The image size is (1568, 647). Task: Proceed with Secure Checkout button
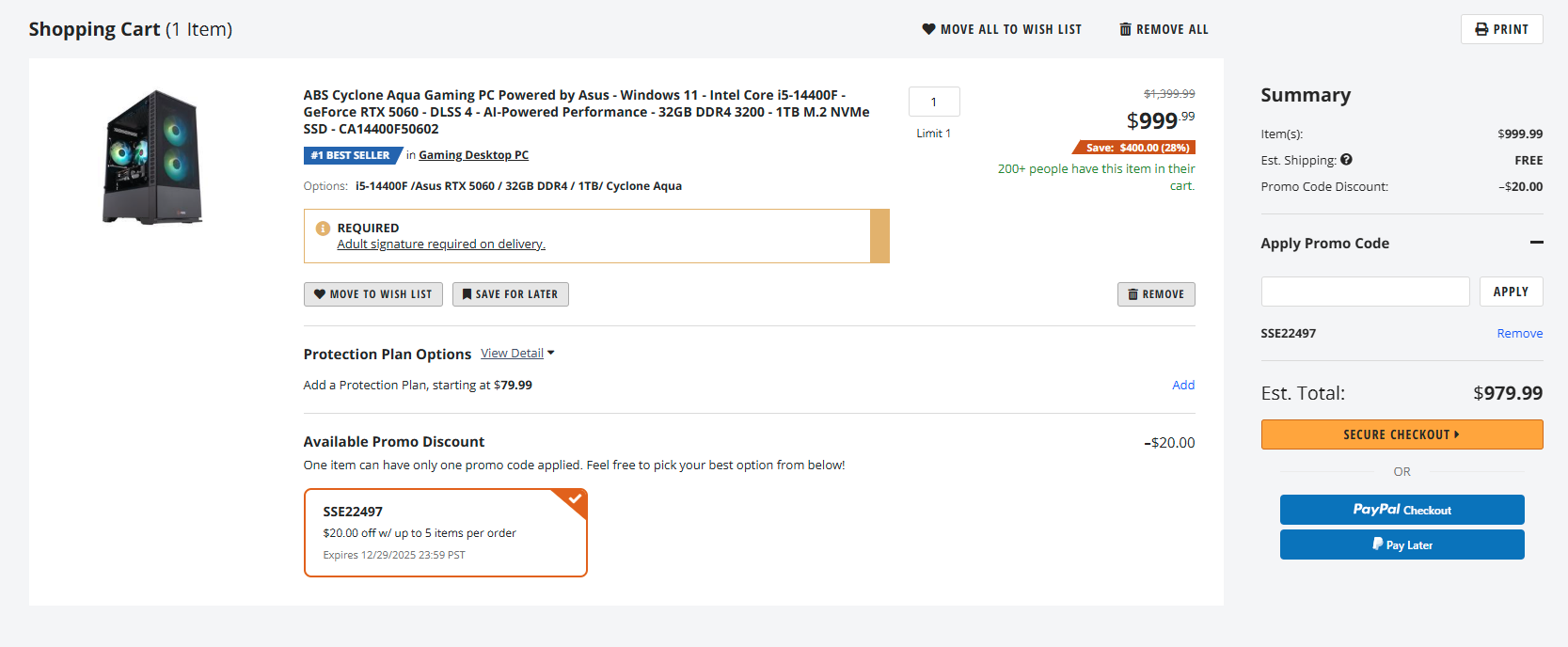[1402, 434]
